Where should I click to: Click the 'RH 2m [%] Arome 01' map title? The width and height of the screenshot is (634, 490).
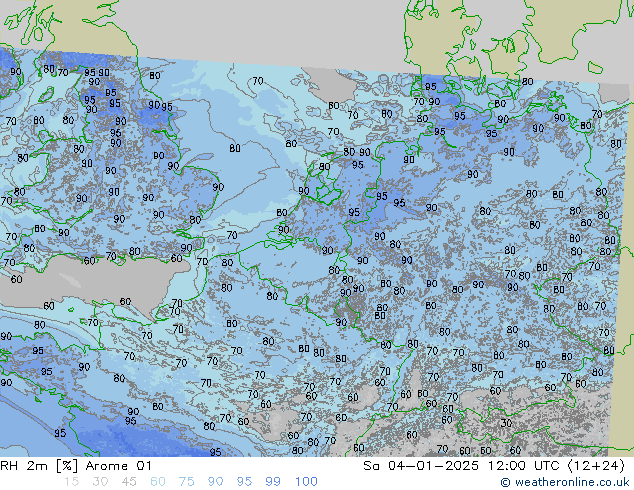pos(76,466)
